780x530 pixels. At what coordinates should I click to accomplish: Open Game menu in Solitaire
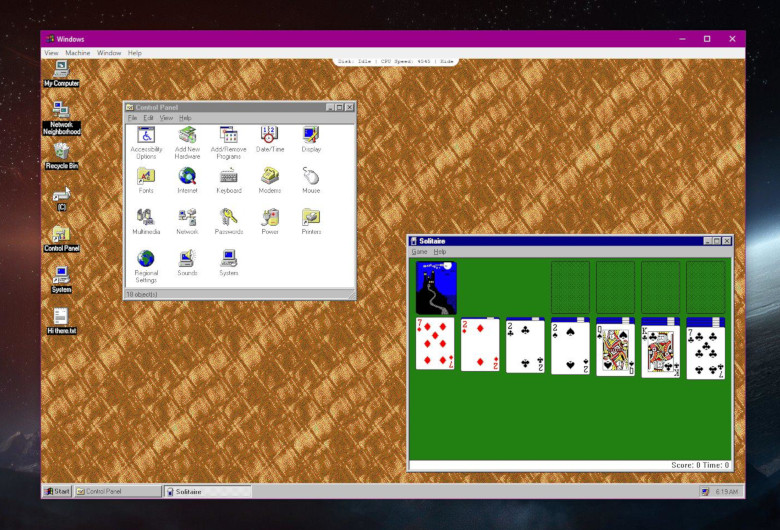coord(419,252)
